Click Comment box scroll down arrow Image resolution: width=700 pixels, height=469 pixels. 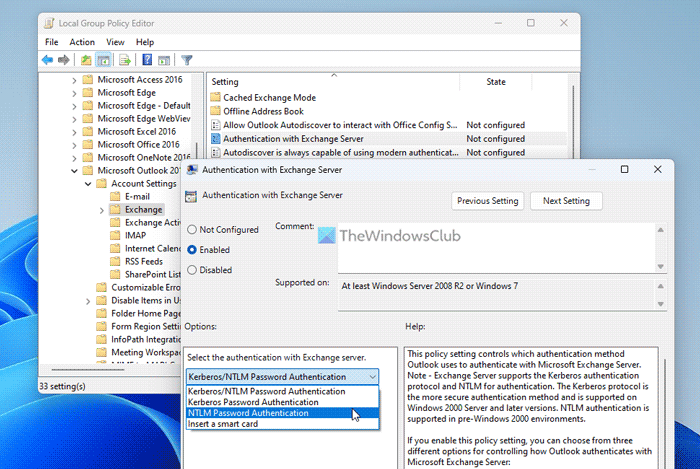click(x=661, y=266)
